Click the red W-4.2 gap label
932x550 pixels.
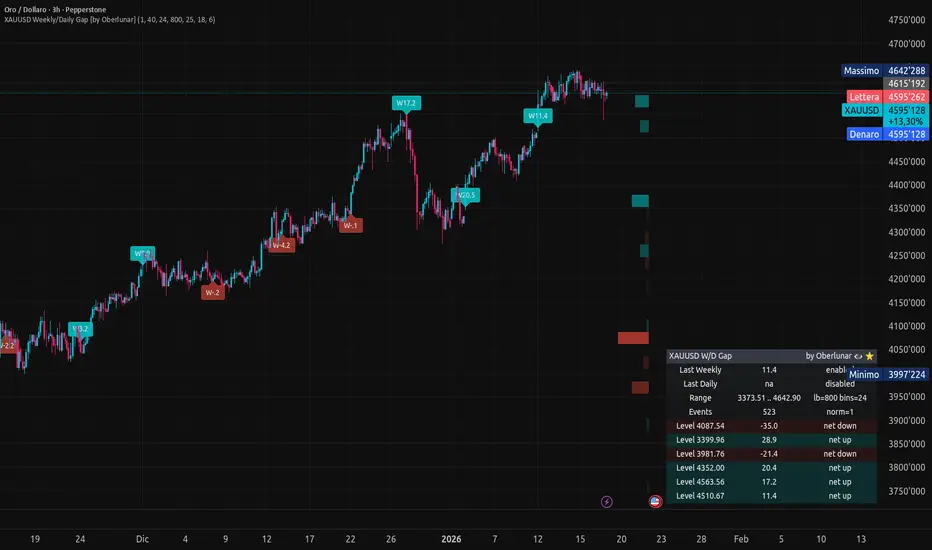[281, 246]
